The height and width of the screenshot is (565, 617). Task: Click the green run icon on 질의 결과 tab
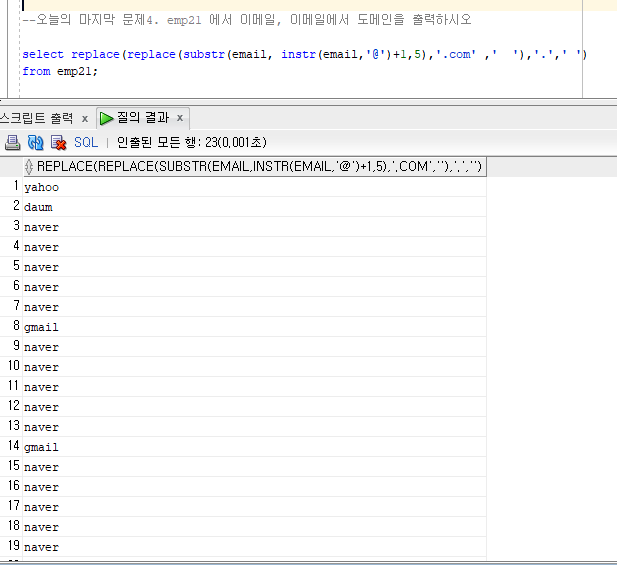coord(106,118)
